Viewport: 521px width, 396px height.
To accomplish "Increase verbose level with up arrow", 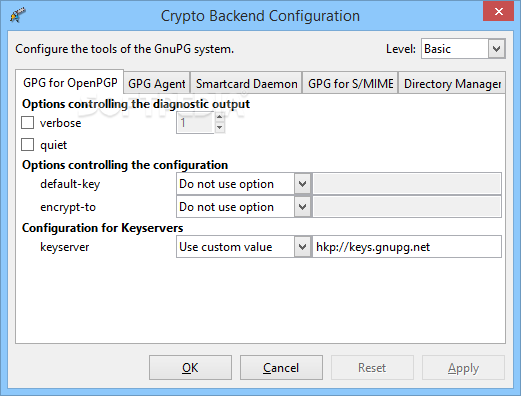I will (219, 117).
